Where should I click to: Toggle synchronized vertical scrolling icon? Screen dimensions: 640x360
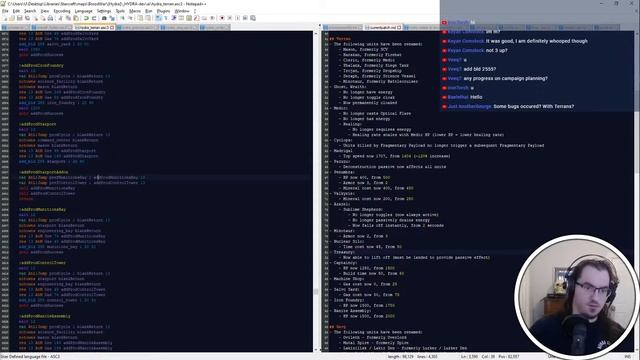point(140,18)
